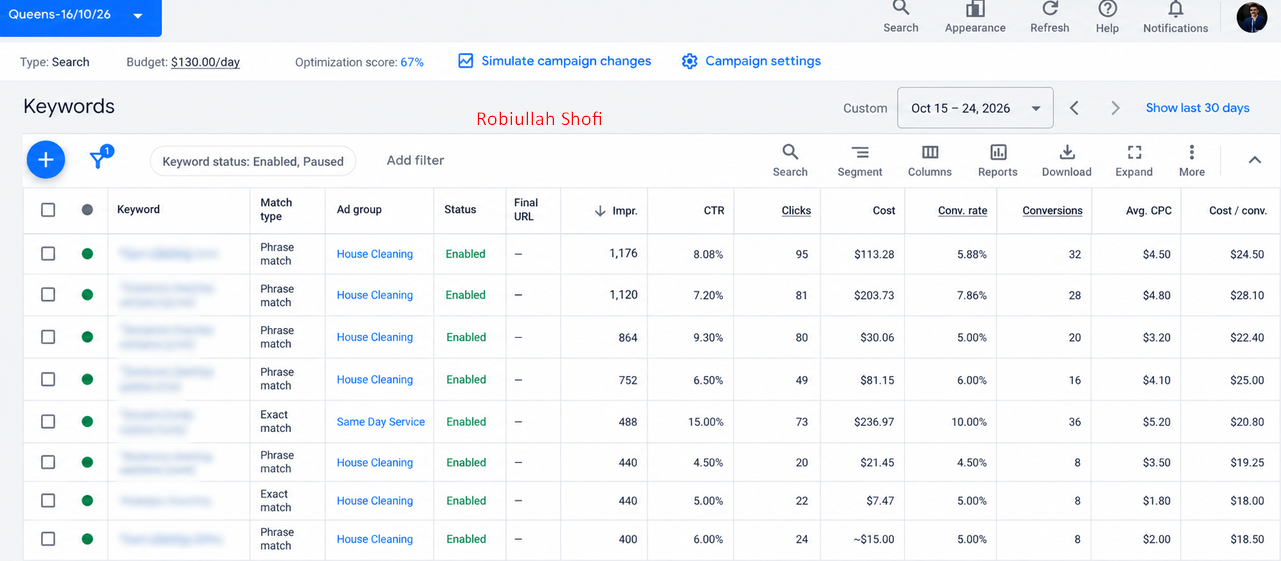Open the Reports tool
The image size is (1281, 561).
pos(998,152)
